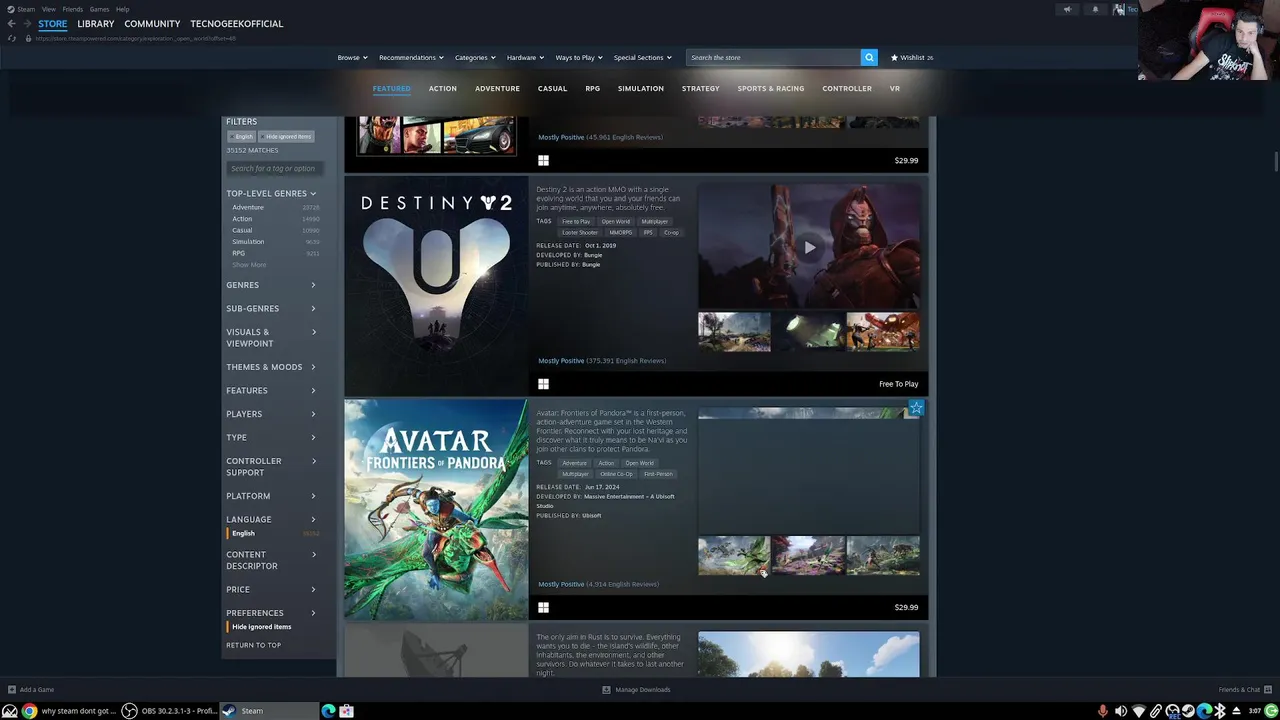Open Chrome from the taskbar
This screenshot has width=1280, height=720.
point(29,711)
